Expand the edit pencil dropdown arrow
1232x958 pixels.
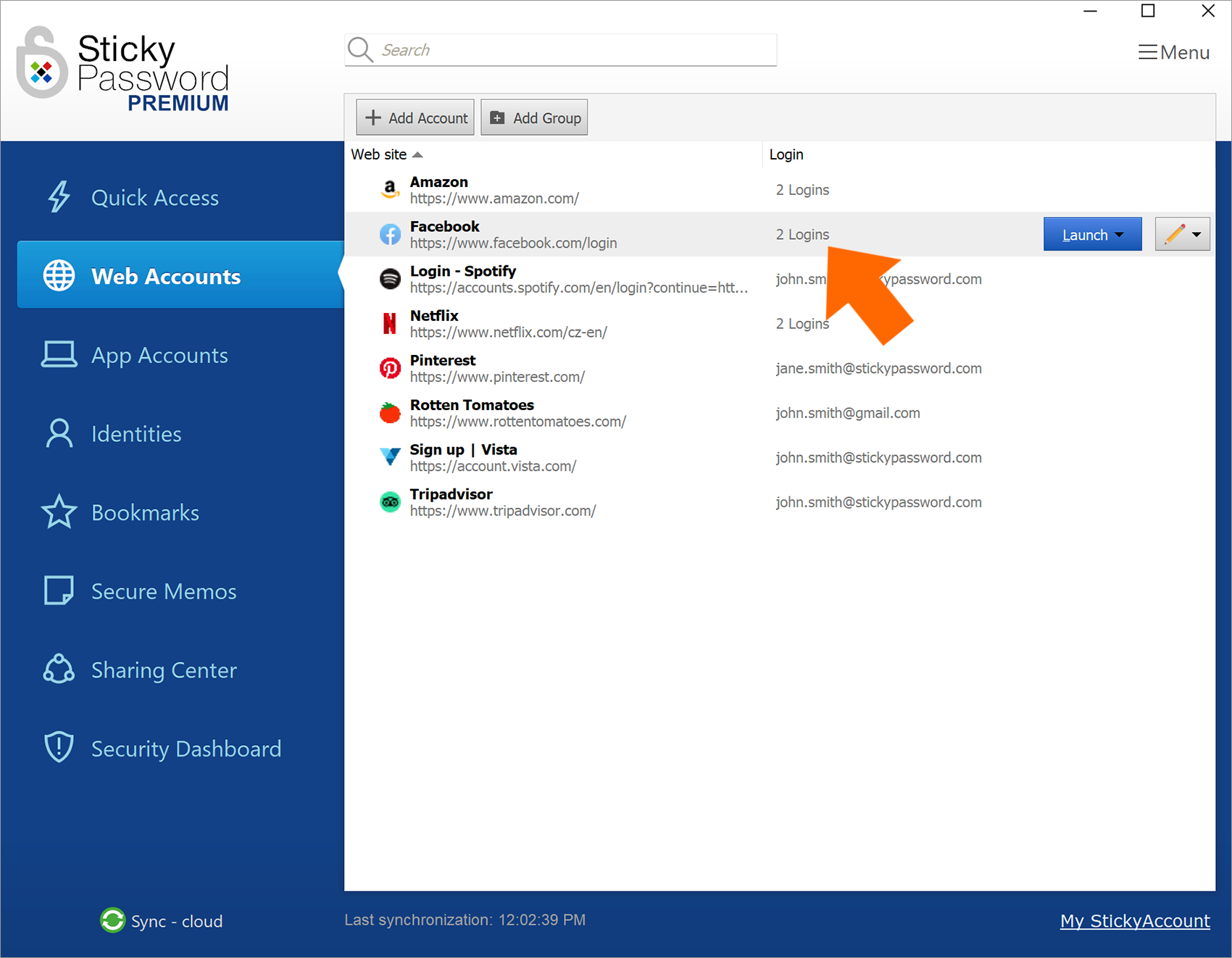point(1196,235)
